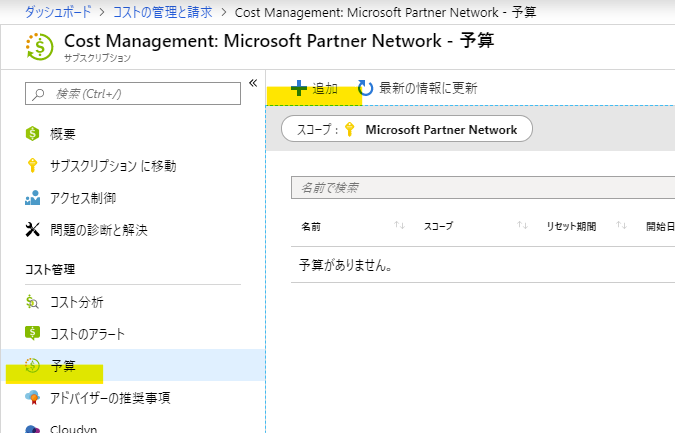Image resolution: width=675 pixels, height=433 pixels.
Task: Click the magnifier icon in sidebar search
Action: point(38,94)
